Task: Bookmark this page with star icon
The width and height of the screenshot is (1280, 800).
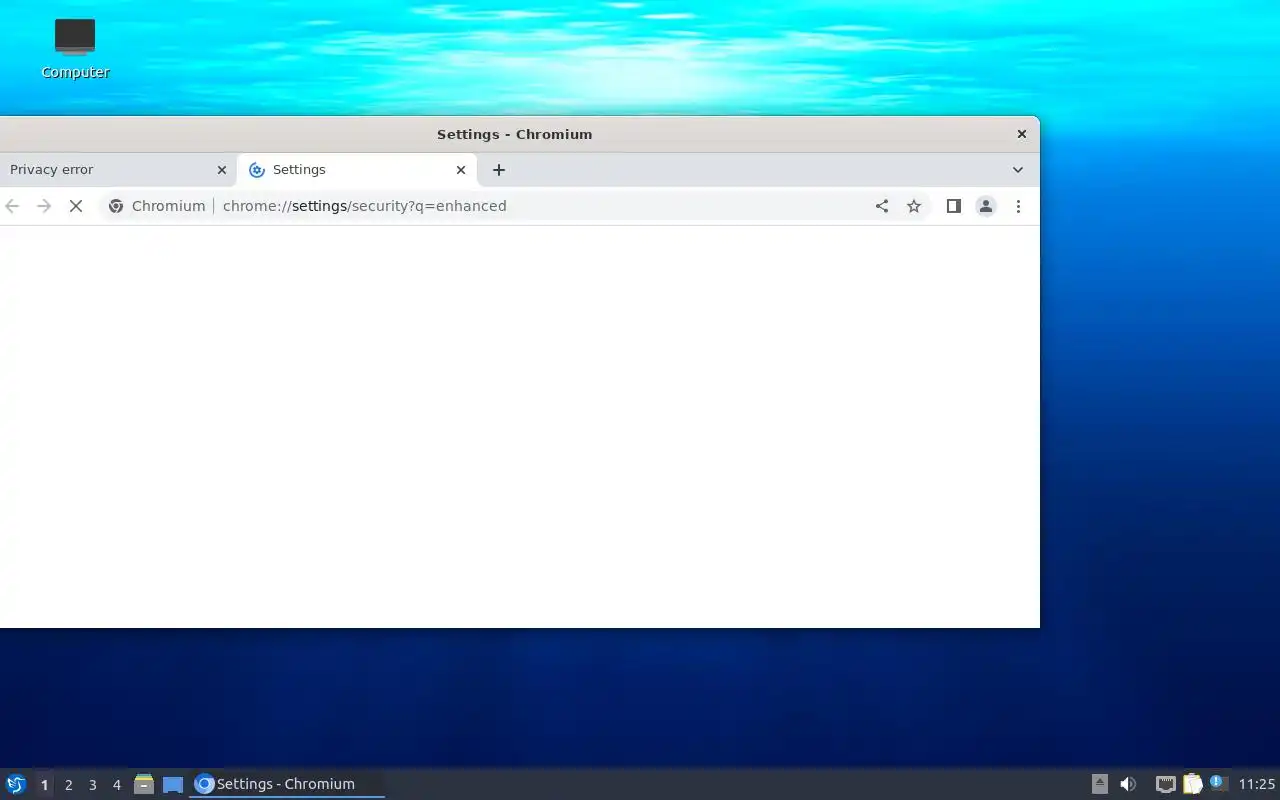Action: (x=914, y=206)
